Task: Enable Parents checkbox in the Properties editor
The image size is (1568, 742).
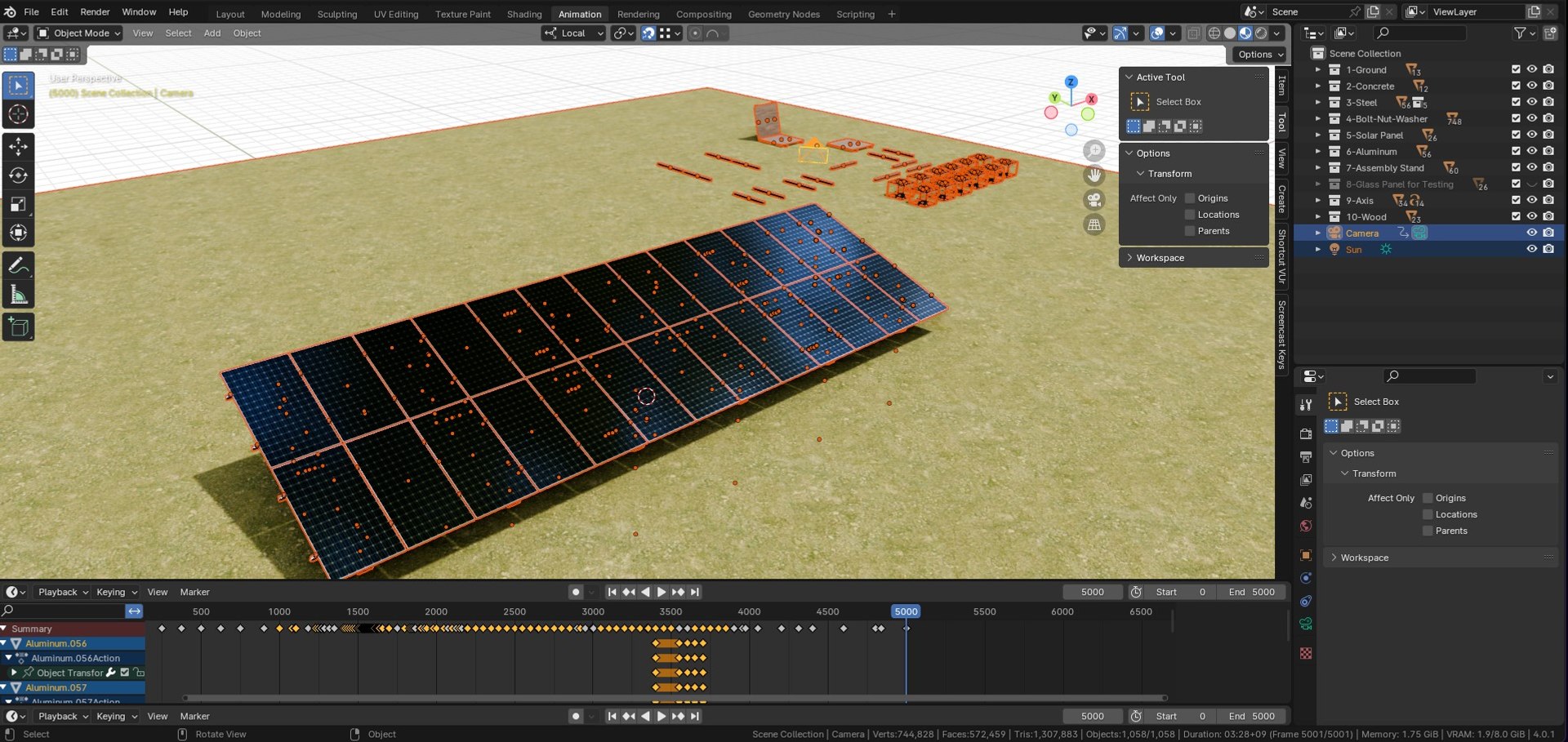Action: 1428,531
